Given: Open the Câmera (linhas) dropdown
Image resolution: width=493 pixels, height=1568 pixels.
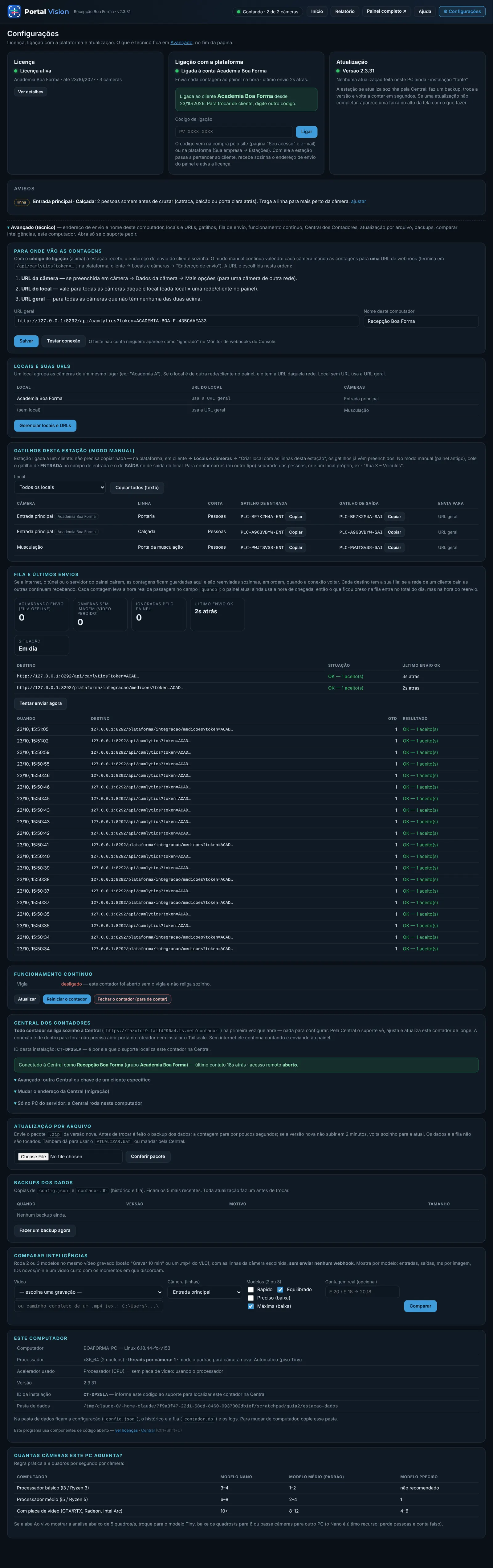Looking at the screenshot, I should [205, 1292].
